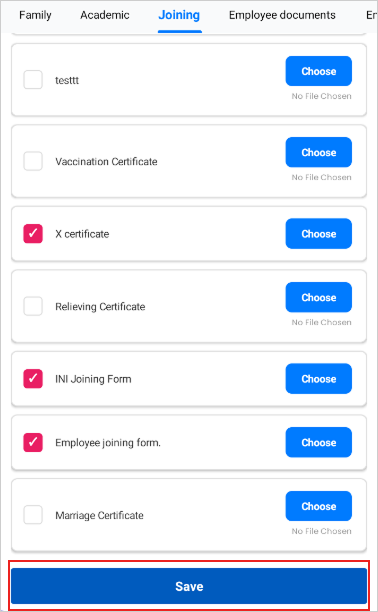Choose a file for INI Joining Form
Viewport: 378px width, 612px height.
pos(319,379)
